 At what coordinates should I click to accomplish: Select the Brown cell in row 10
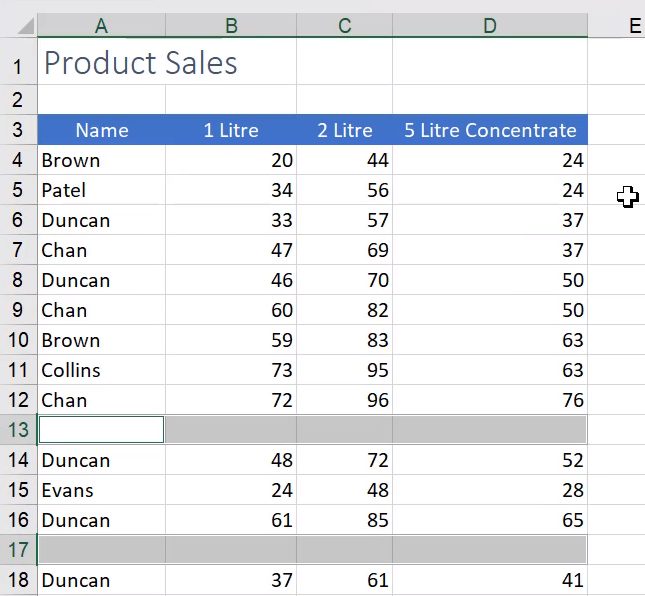102,340
